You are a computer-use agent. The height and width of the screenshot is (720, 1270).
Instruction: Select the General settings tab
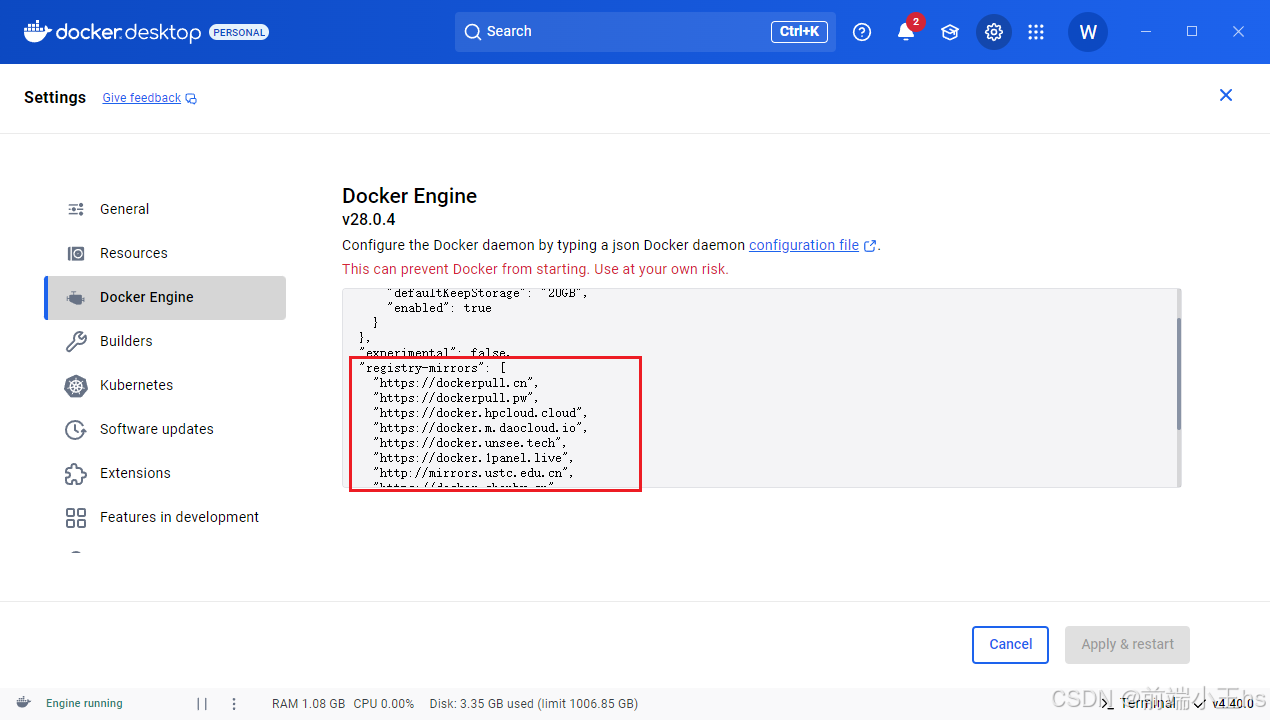(x=165, y=209)
